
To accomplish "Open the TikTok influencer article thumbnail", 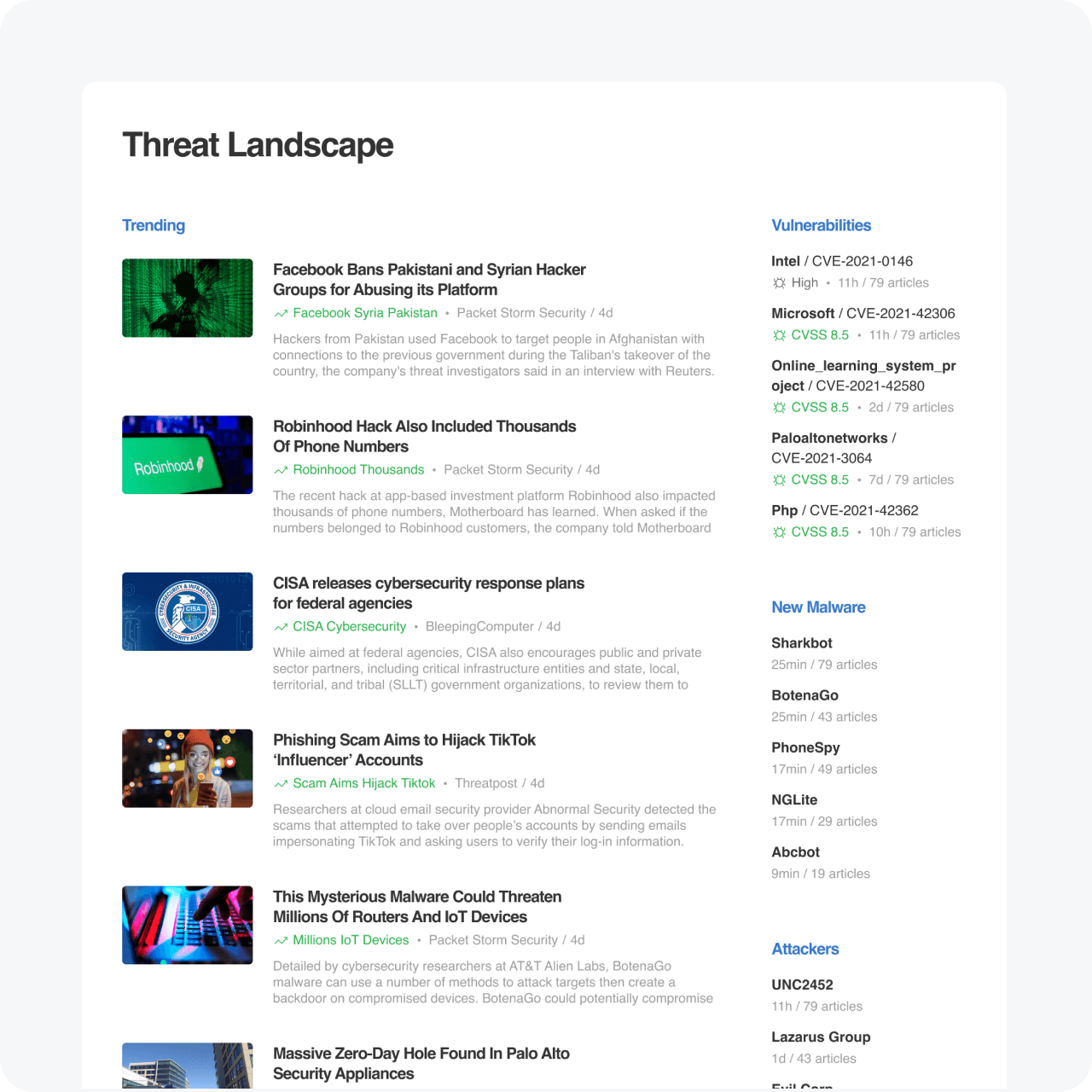I will click(x=188, y=769).
